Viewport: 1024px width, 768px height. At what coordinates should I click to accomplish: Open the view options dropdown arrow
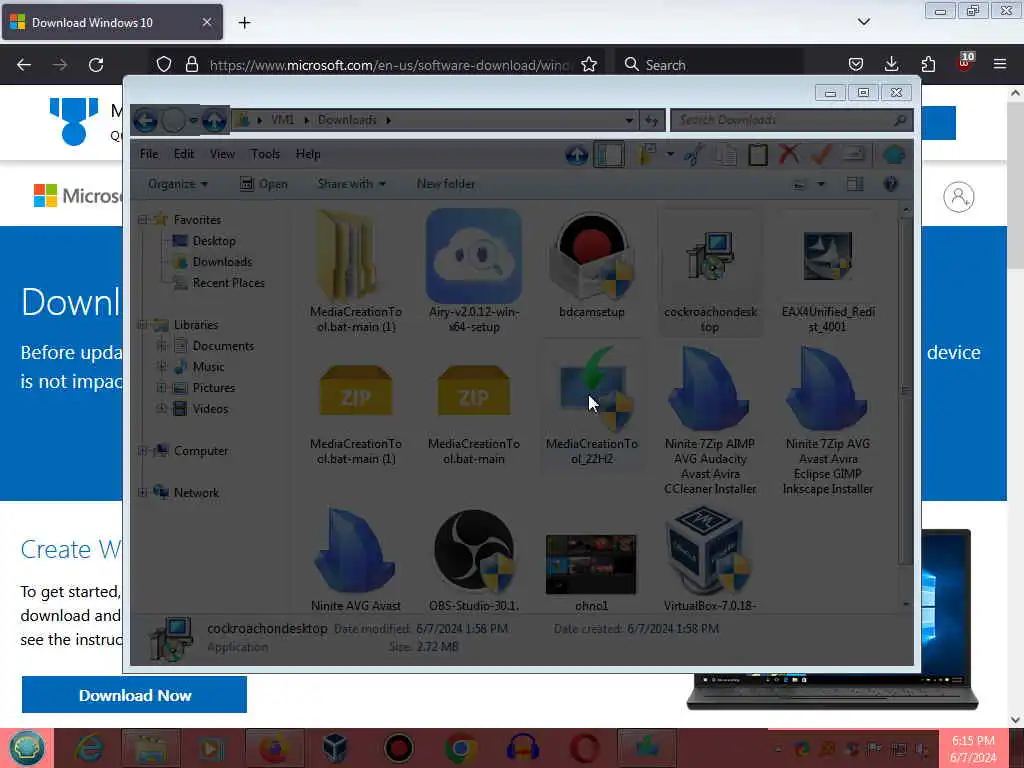tap(821, 184)
